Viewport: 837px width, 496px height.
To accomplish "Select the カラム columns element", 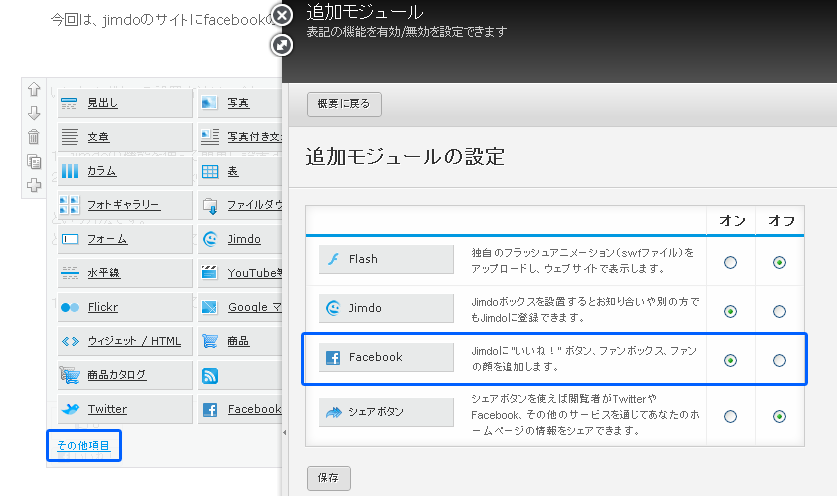I will coord(125,171).
